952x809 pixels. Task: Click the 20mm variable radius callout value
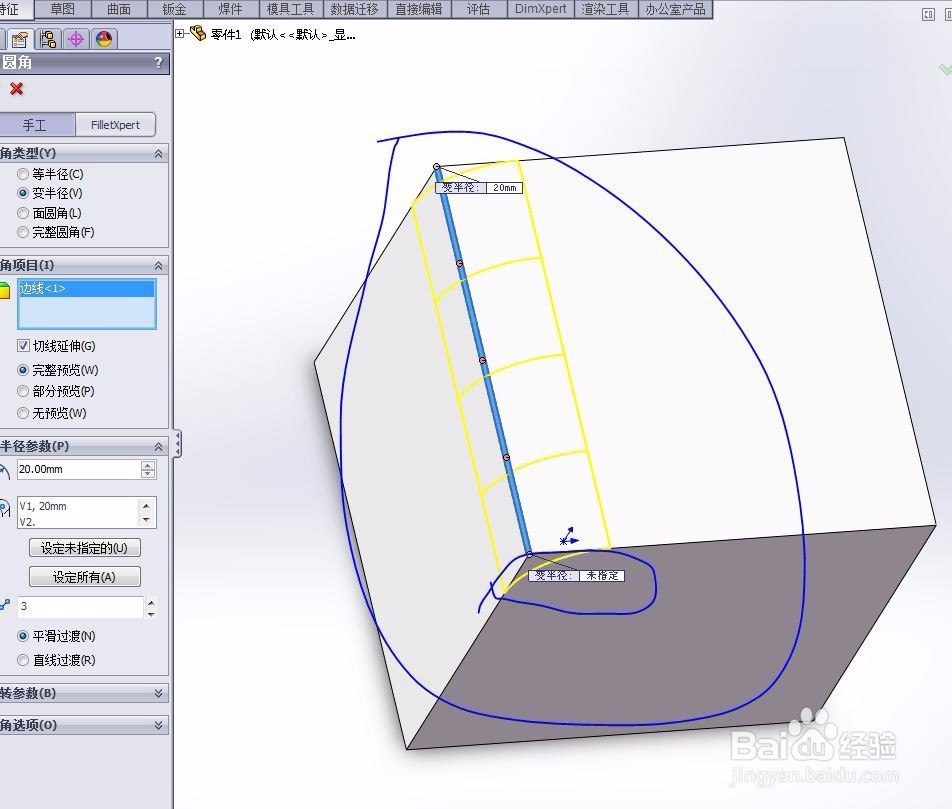click(x=504, y=188)
